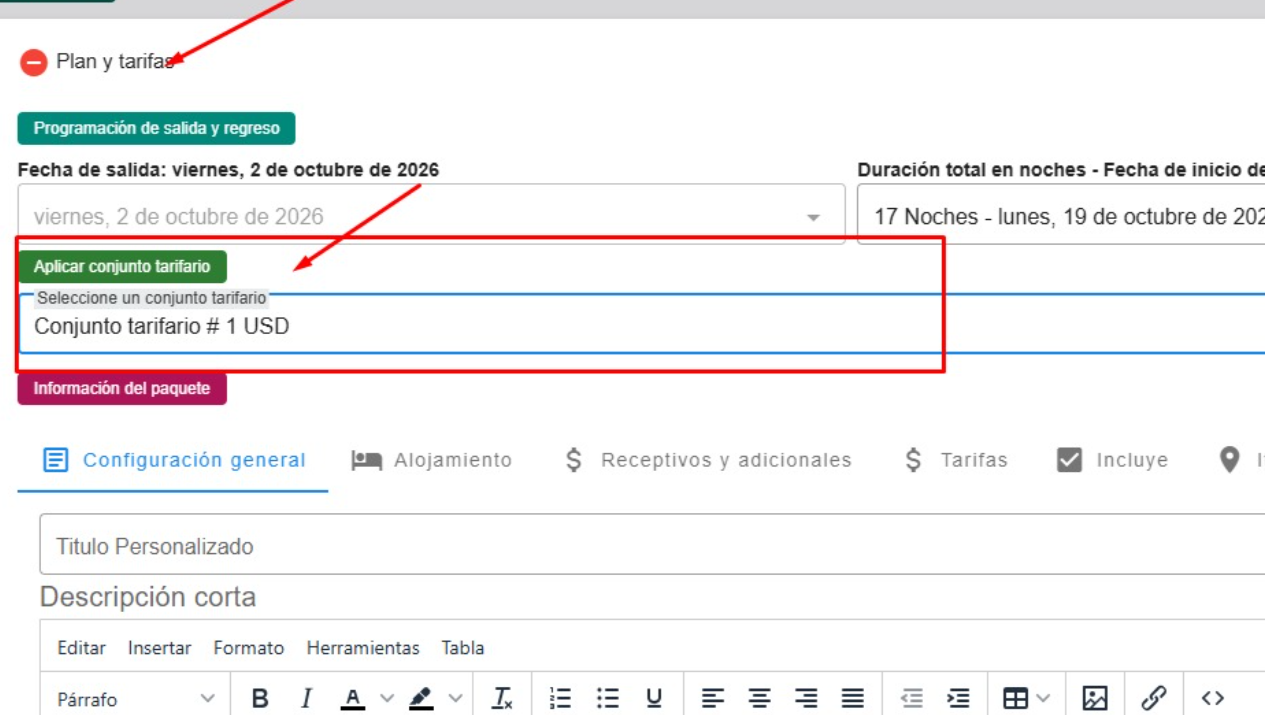
Task: Justify text alignment
Action: click(853, 698)
